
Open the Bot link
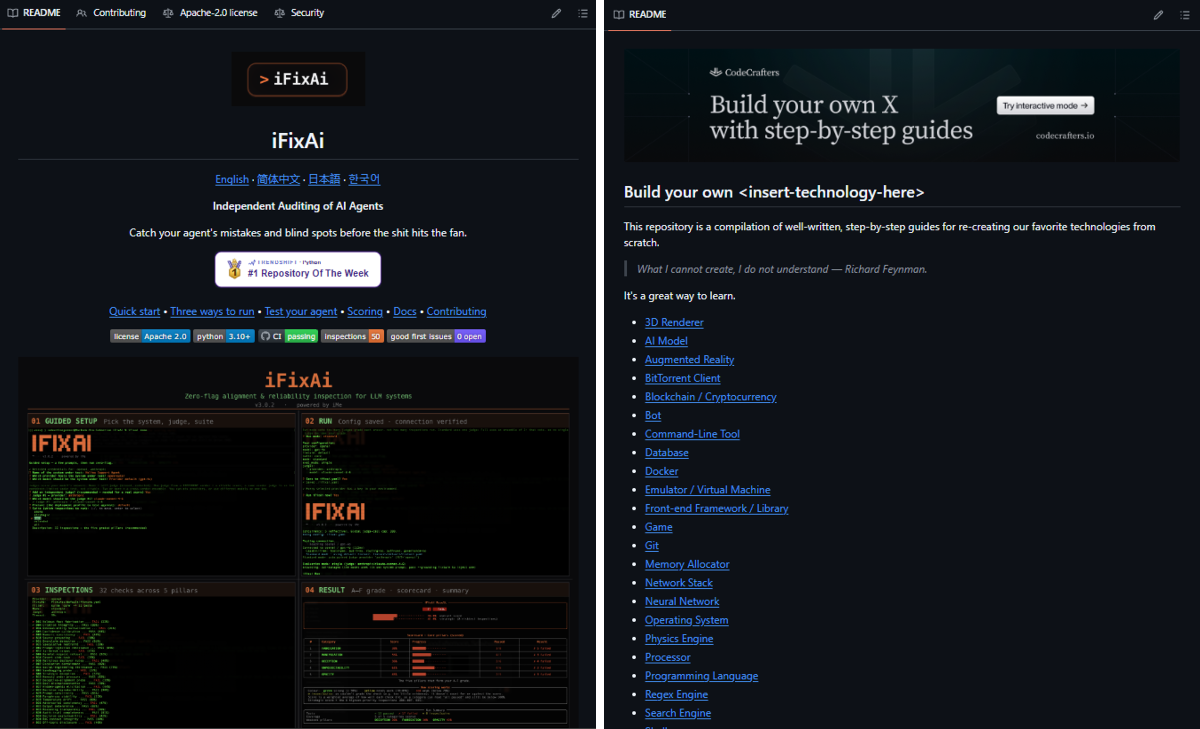(x=653, y=415)
